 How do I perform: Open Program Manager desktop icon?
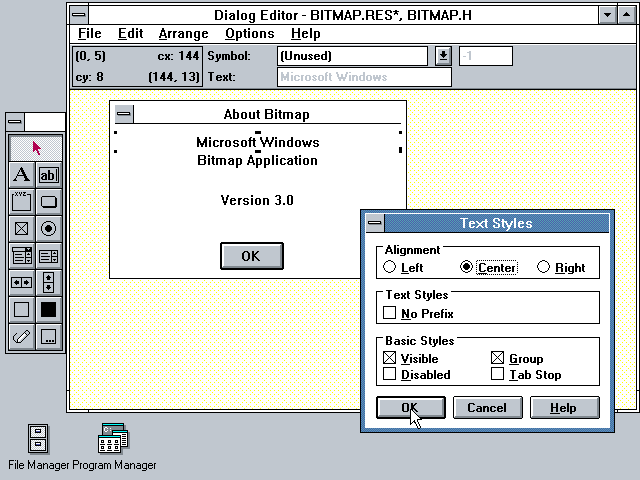point(113,446)
